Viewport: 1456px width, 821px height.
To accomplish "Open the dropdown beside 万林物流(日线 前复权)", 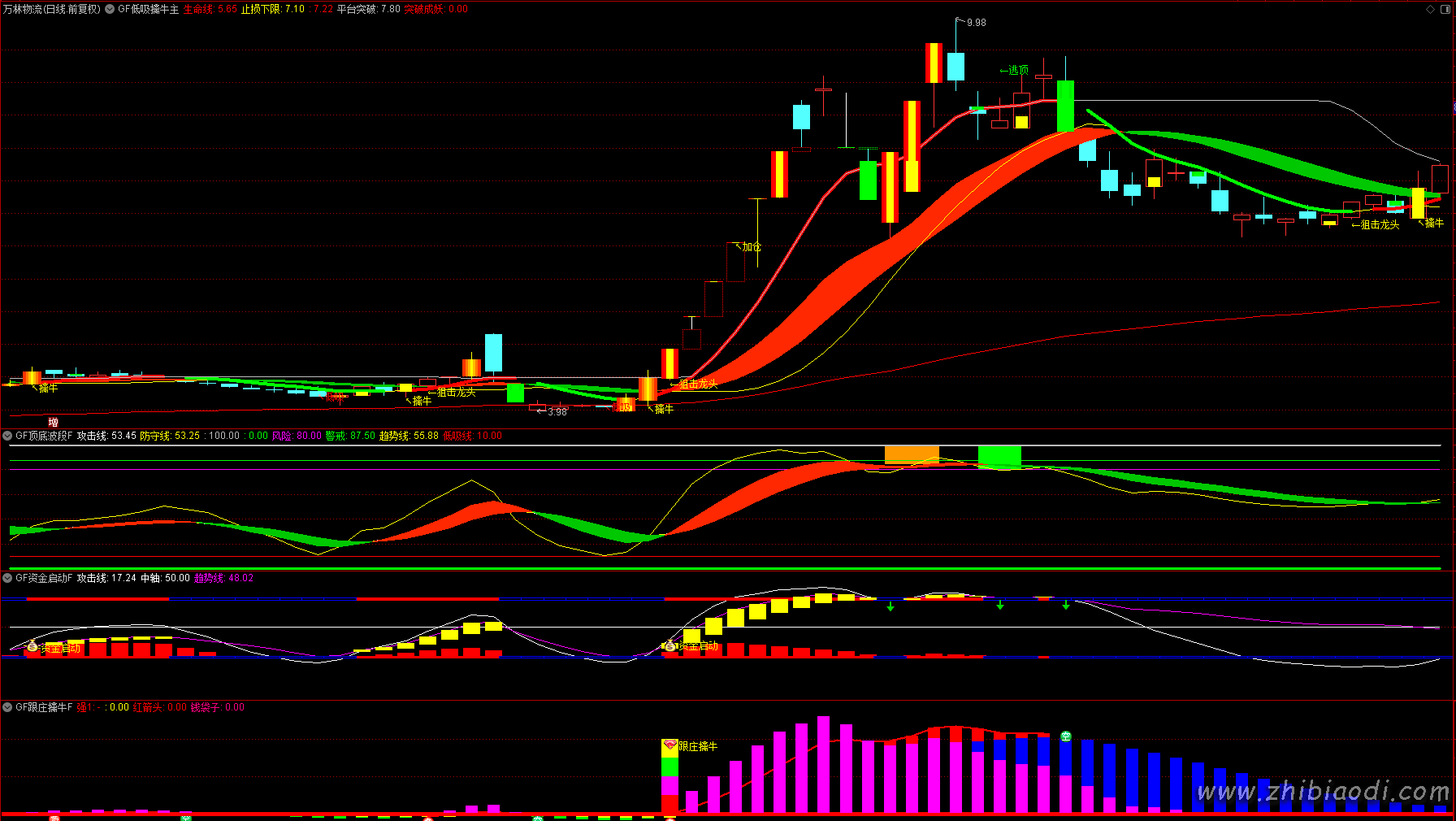I will tap(110, 9).
